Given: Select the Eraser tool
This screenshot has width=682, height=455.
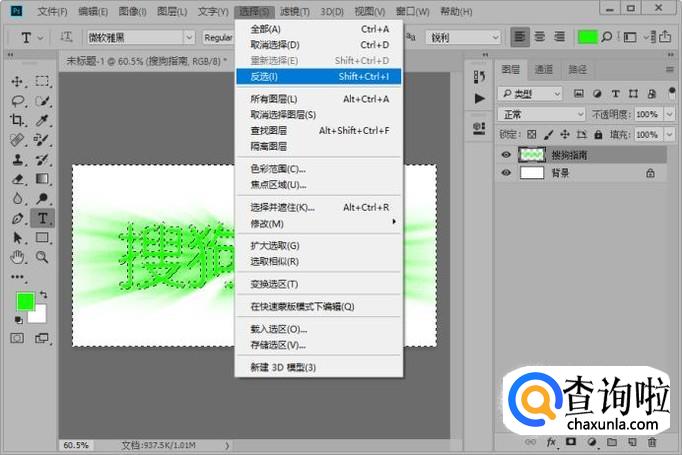Looking at the screenshot, I should click(17, 179).
